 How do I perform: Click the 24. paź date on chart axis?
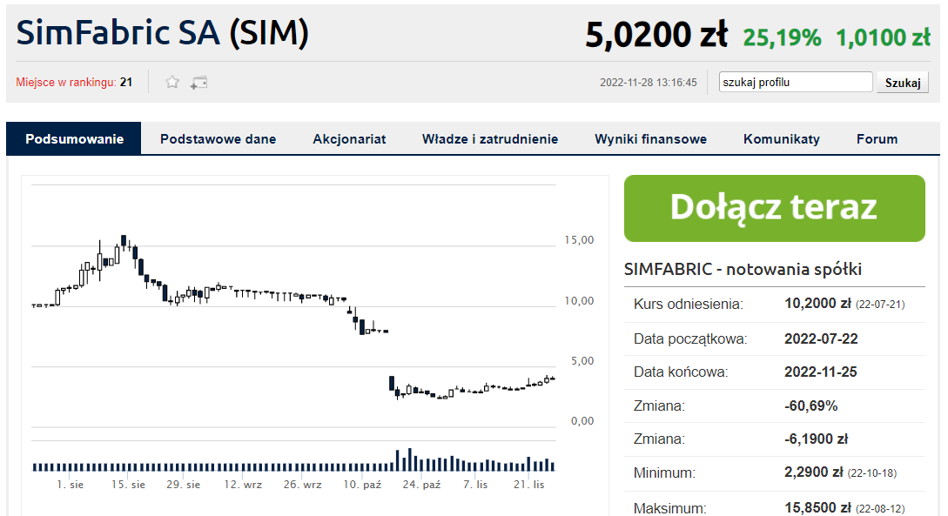421,485
